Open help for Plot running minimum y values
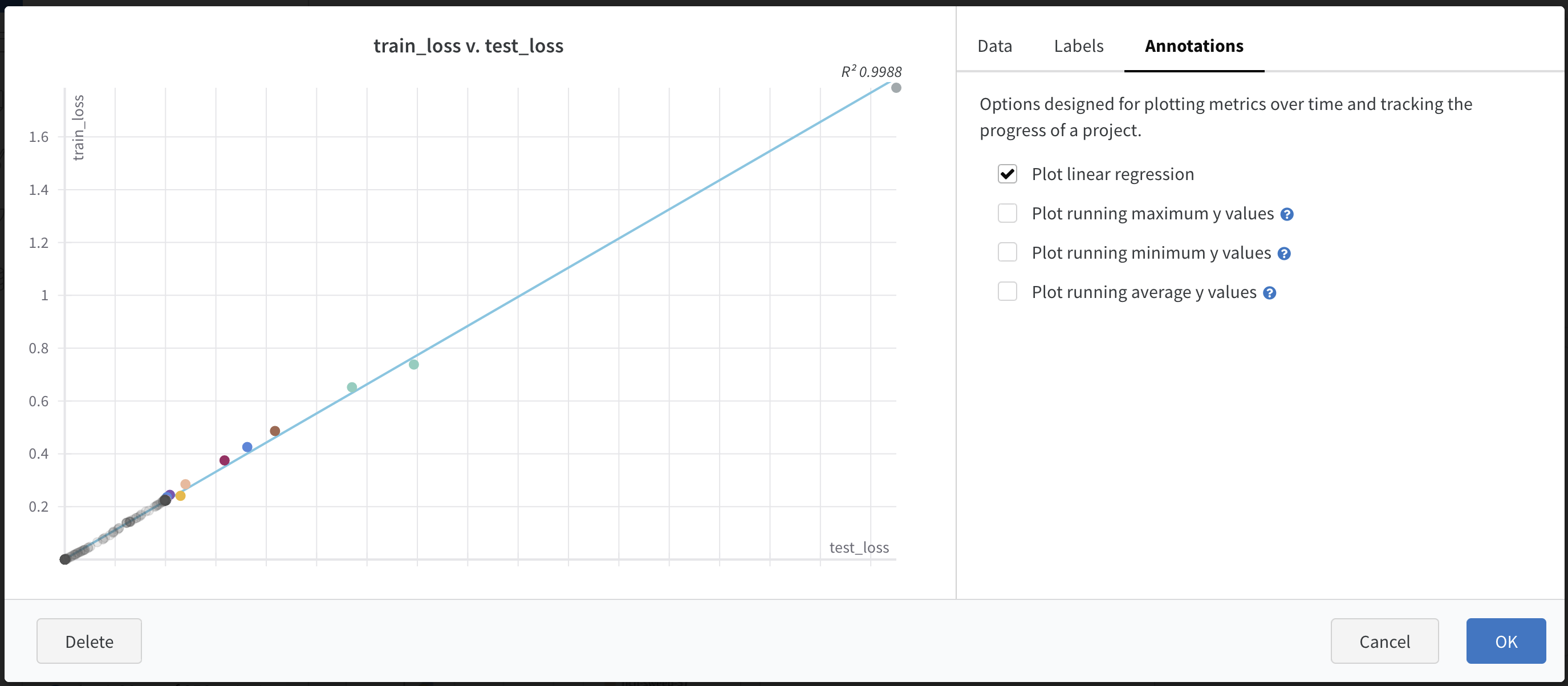Viewport: 1568px width, 686px height. pyautogui.click(x=1285, y=253)
